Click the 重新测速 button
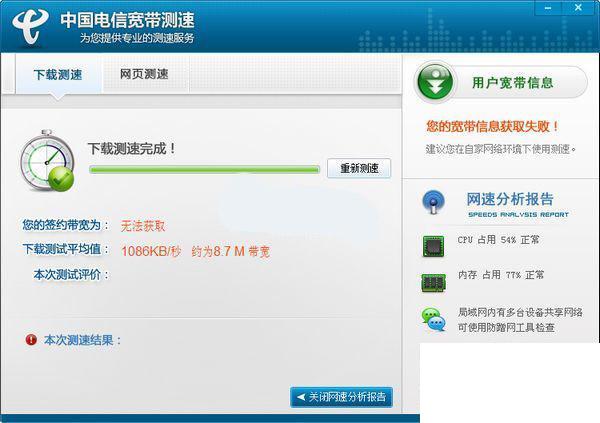 (x=359, y=168)
